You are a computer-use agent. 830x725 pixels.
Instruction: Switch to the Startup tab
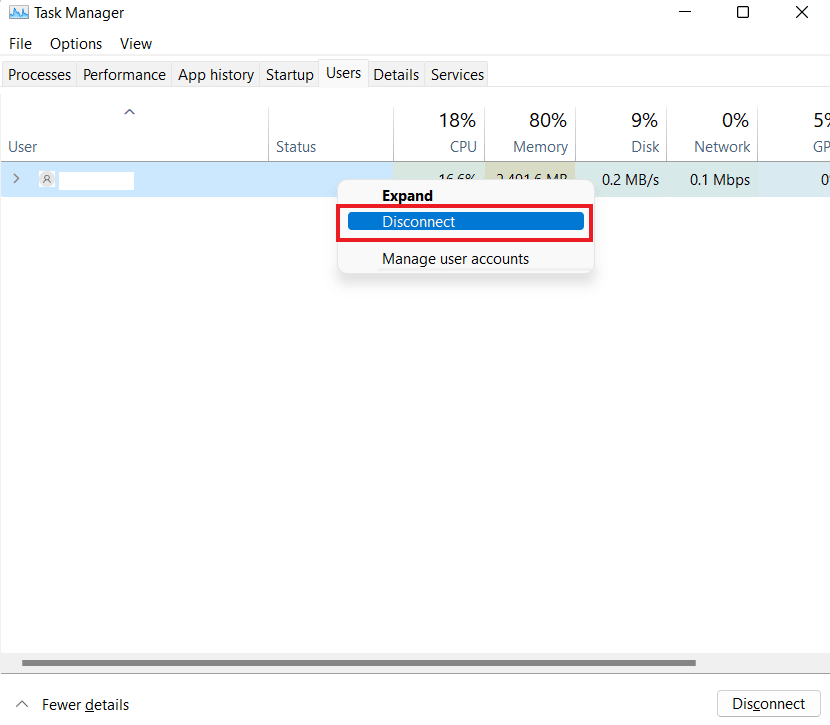pos(290,75)
